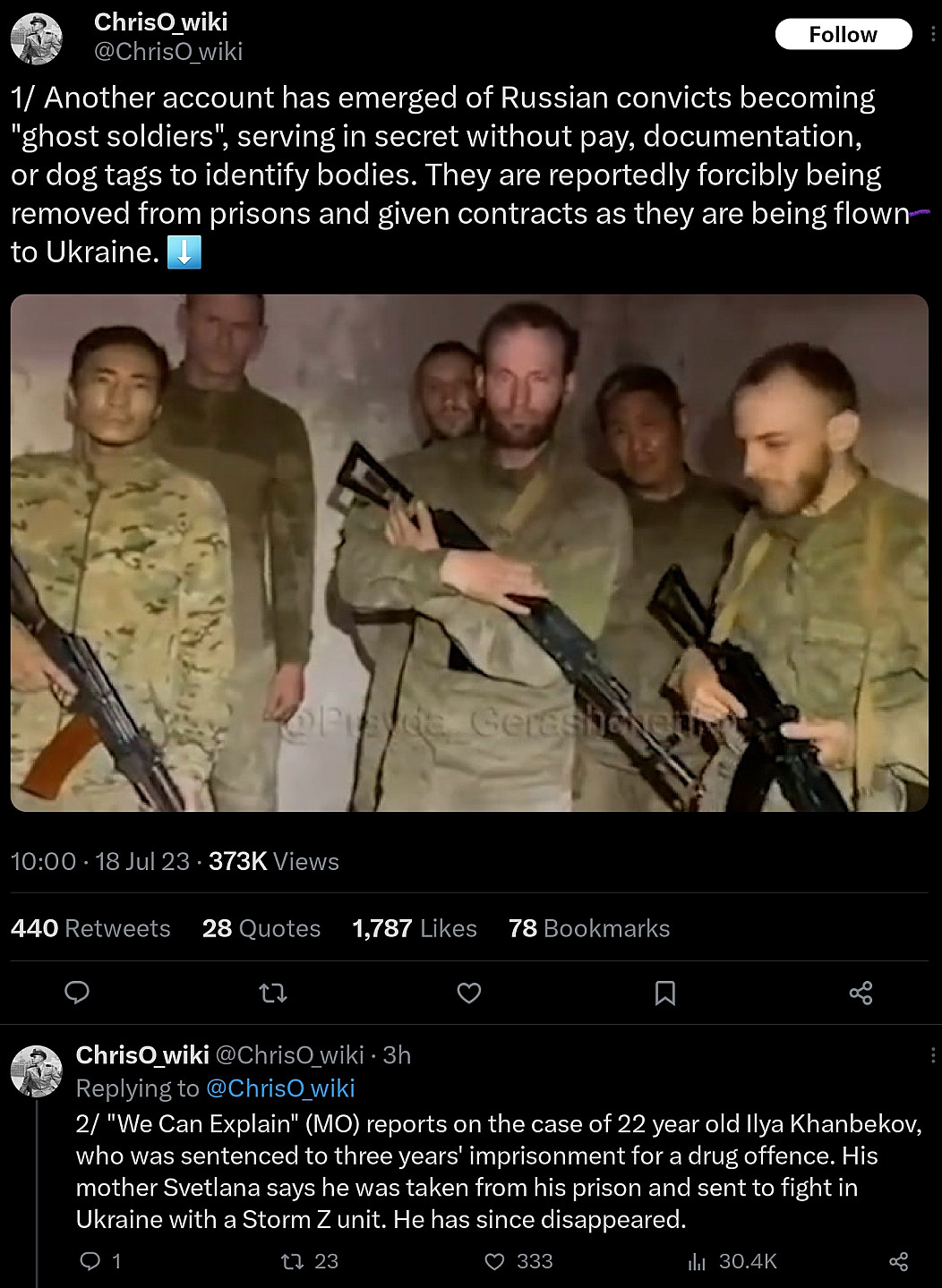942x1288 pixels.
Task: Open the ChrisO_wiki avatar on reply tweet
Action: coord(37,1071)
